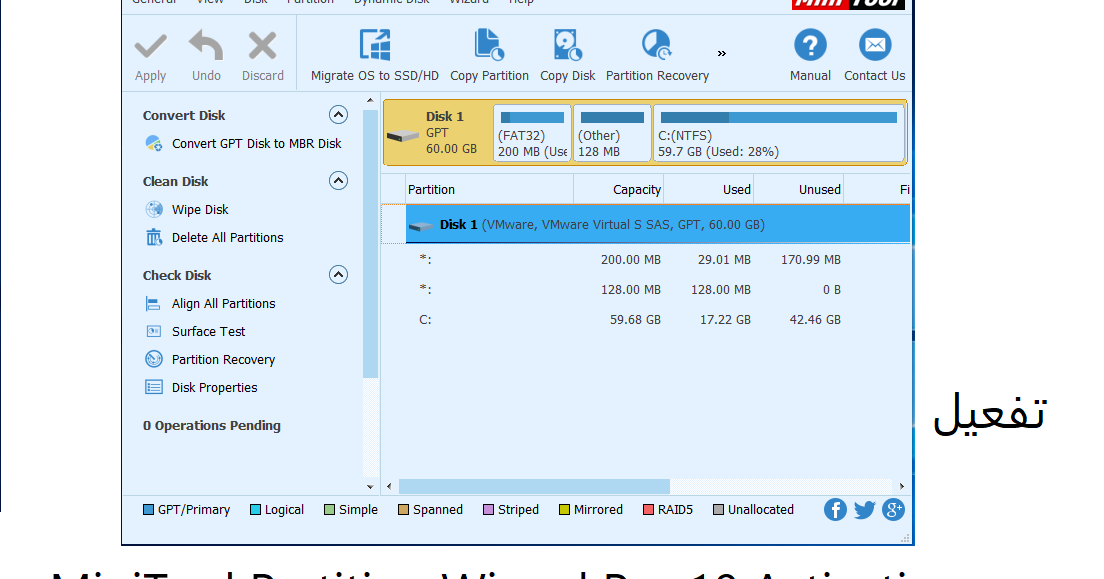Collapse the Clean Disk section
1104x579 pixels.
point(338,181)
